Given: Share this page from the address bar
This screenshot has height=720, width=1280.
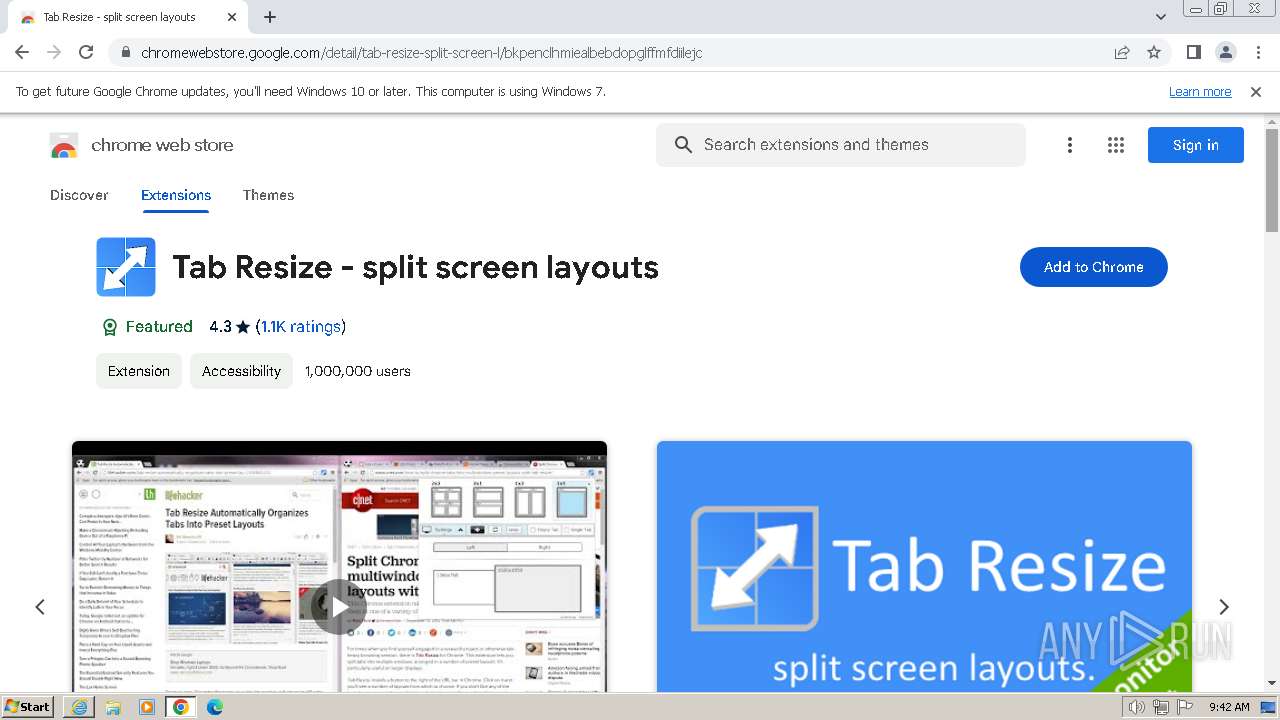Looking at the screenshot, I should coord(1122,53).
